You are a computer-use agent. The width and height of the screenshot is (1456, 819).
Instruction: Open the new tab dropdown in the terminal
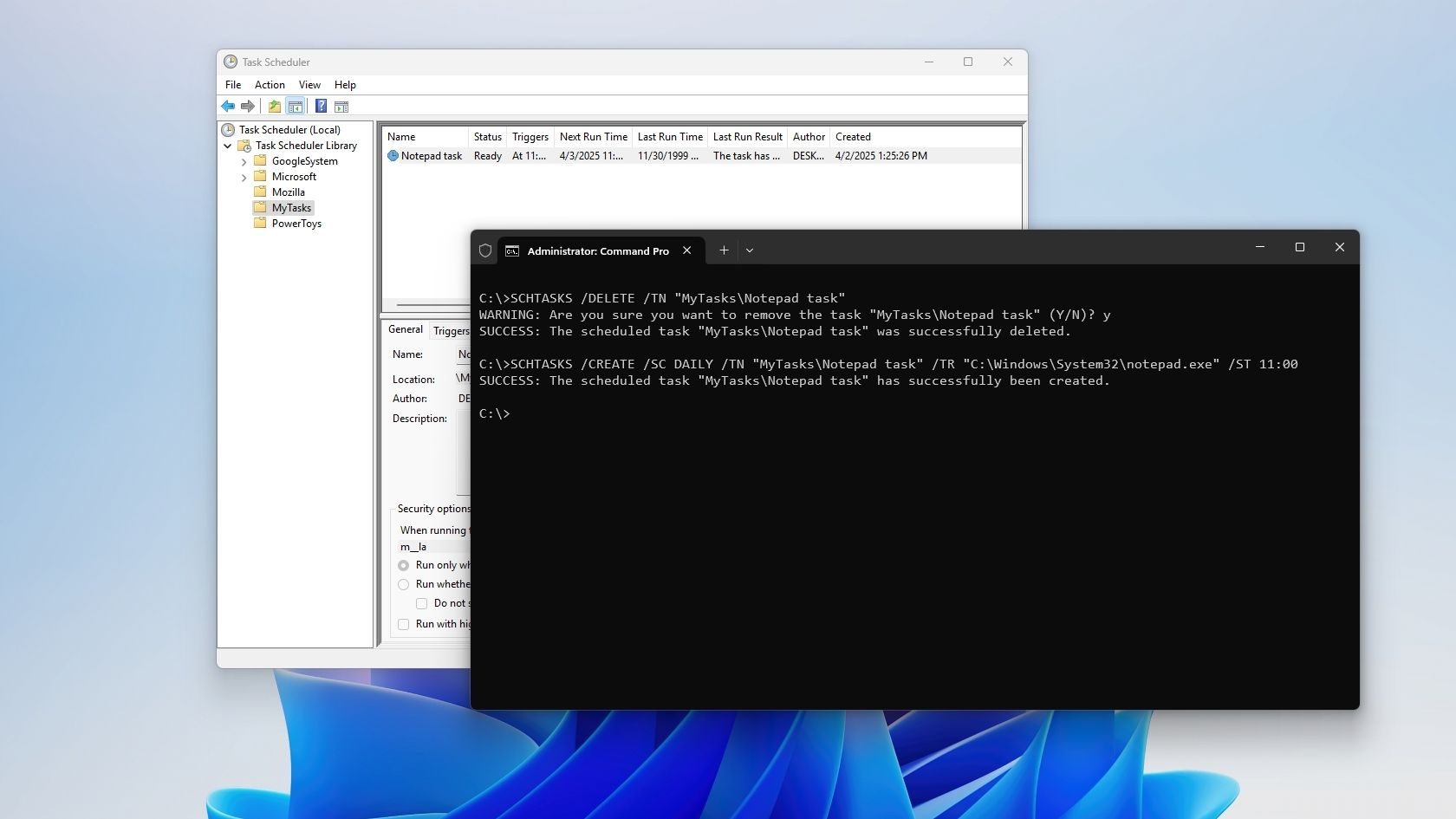750,250
